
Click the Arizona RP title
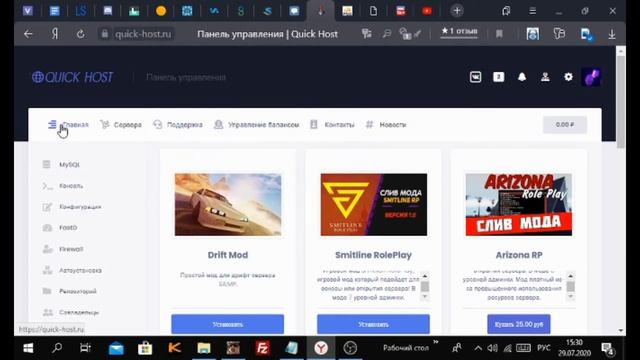(x=519, y=255)
